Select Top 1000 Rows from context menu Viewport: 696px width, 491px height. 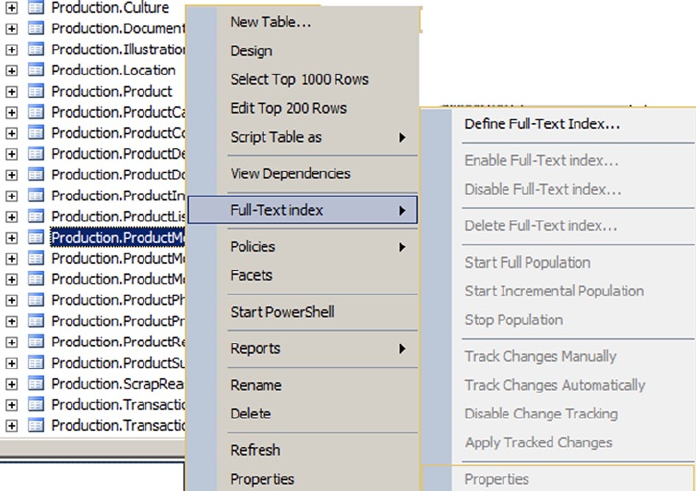click(299, 79)
